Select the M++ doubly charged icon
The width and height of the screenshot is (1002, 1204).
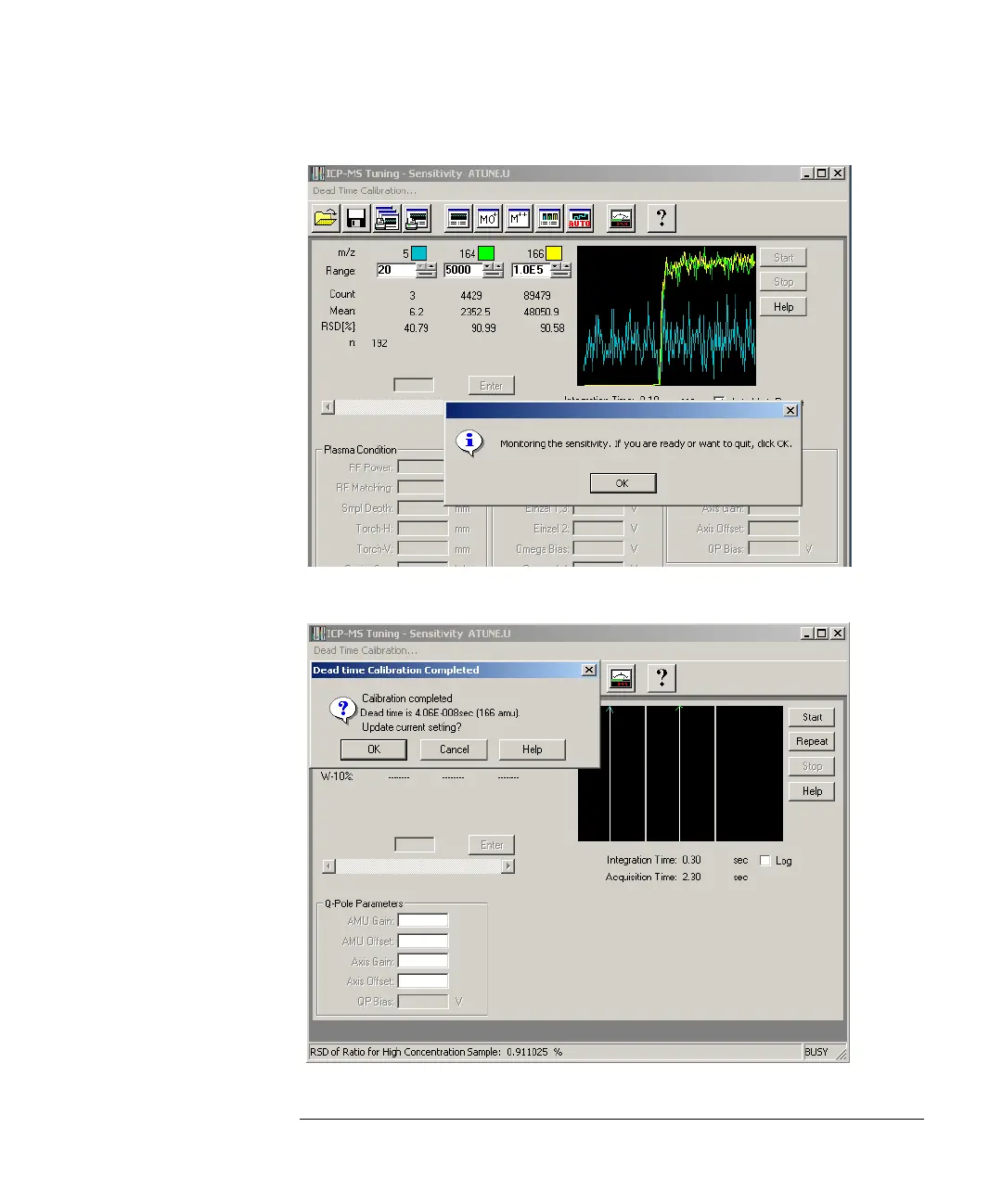point(519,218)
